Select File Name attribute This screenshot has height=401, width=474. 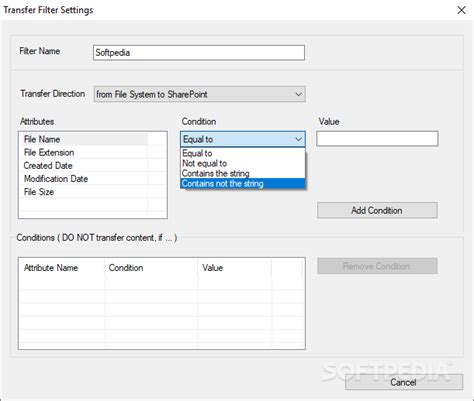83,139
